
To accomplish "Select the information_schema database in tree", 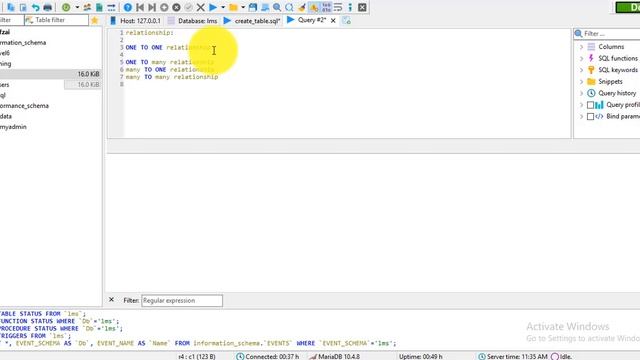I will point(23,42).
